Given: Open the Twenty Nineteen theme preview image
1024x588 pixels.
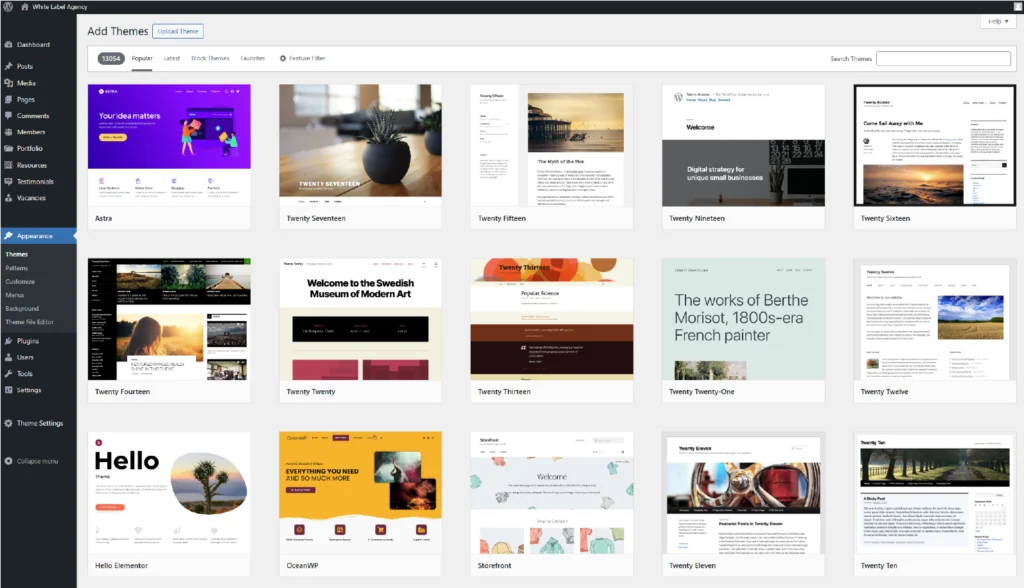Looking at the screenshot, I should pyautogui.click(x=743, y=145).
